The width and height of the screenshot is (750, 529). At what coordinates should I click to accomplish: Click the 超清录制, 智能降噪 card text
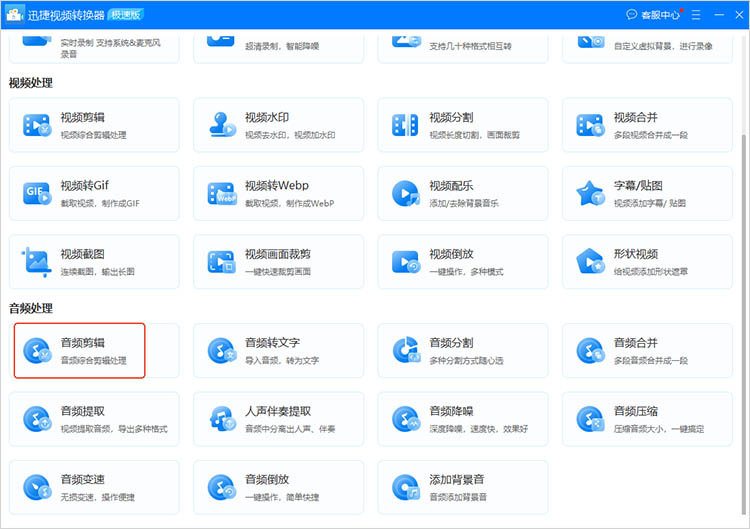pyautogui.click(x=282, y=46)
